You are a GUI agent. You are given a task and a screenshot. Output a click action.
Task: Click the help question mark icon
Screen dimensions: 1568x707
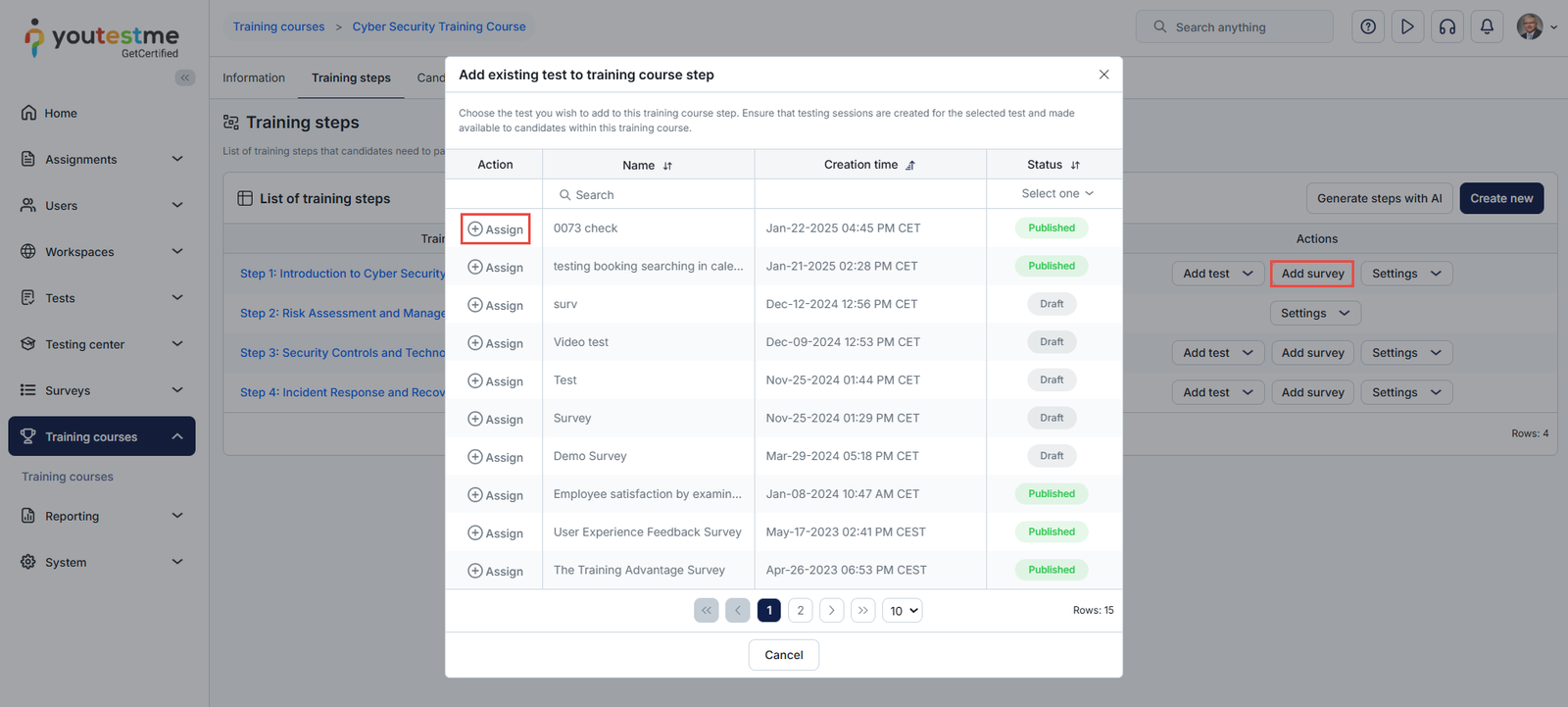(x=1368, y=27)
